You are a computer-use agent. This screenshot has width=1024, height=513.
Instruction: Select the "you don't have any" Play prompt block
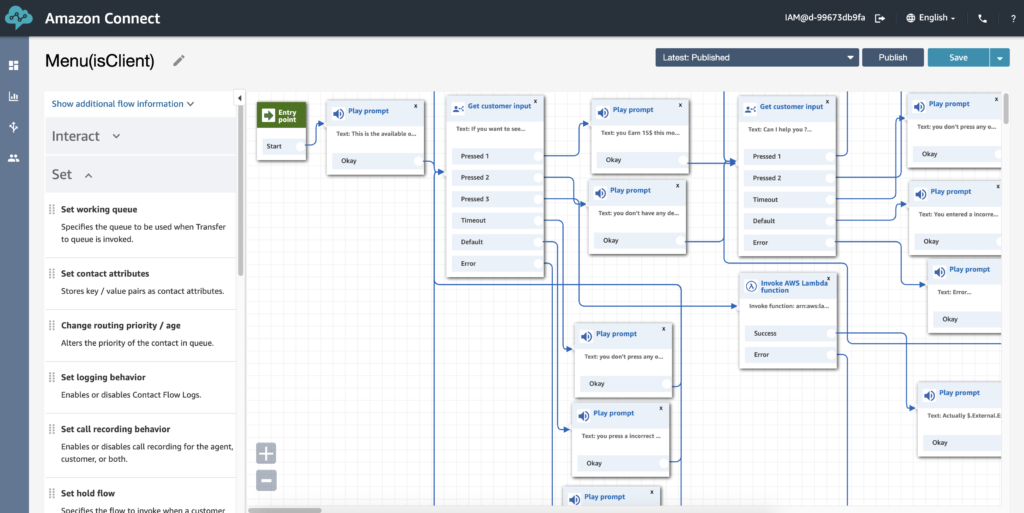tap(637, 218)
